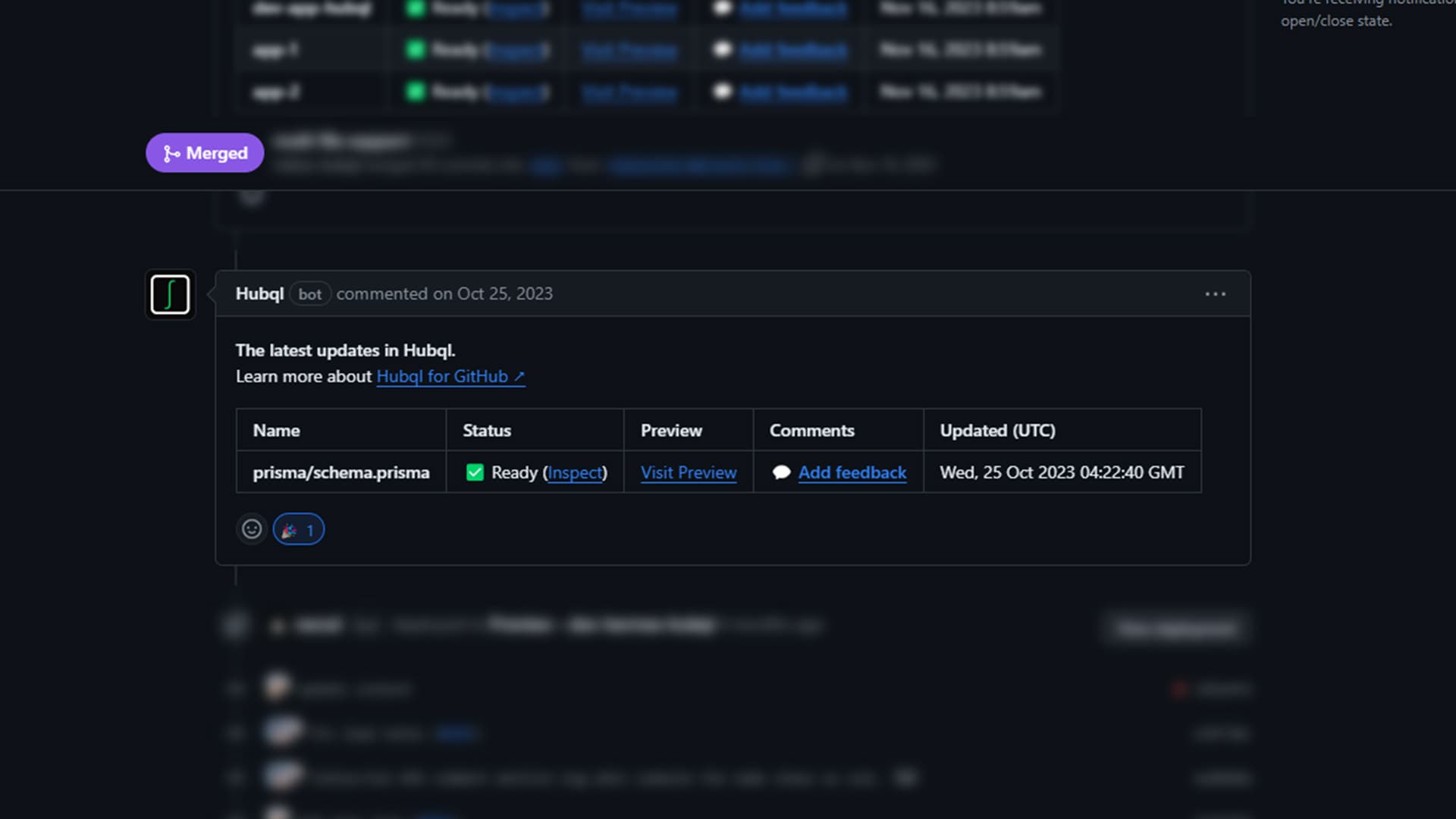Expand options on the collapsed review section below

coord(1176,627)
